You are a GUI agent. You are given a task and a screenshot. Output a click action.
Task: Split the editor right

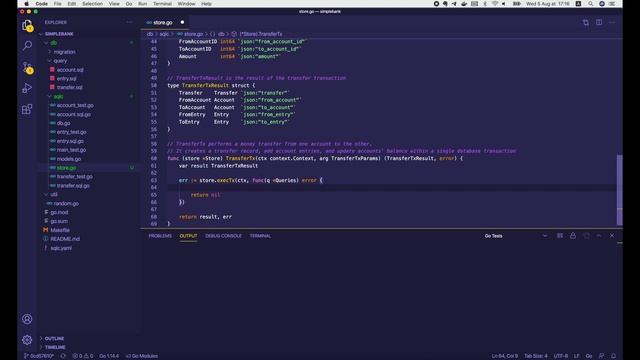click(x=599, y=22)
